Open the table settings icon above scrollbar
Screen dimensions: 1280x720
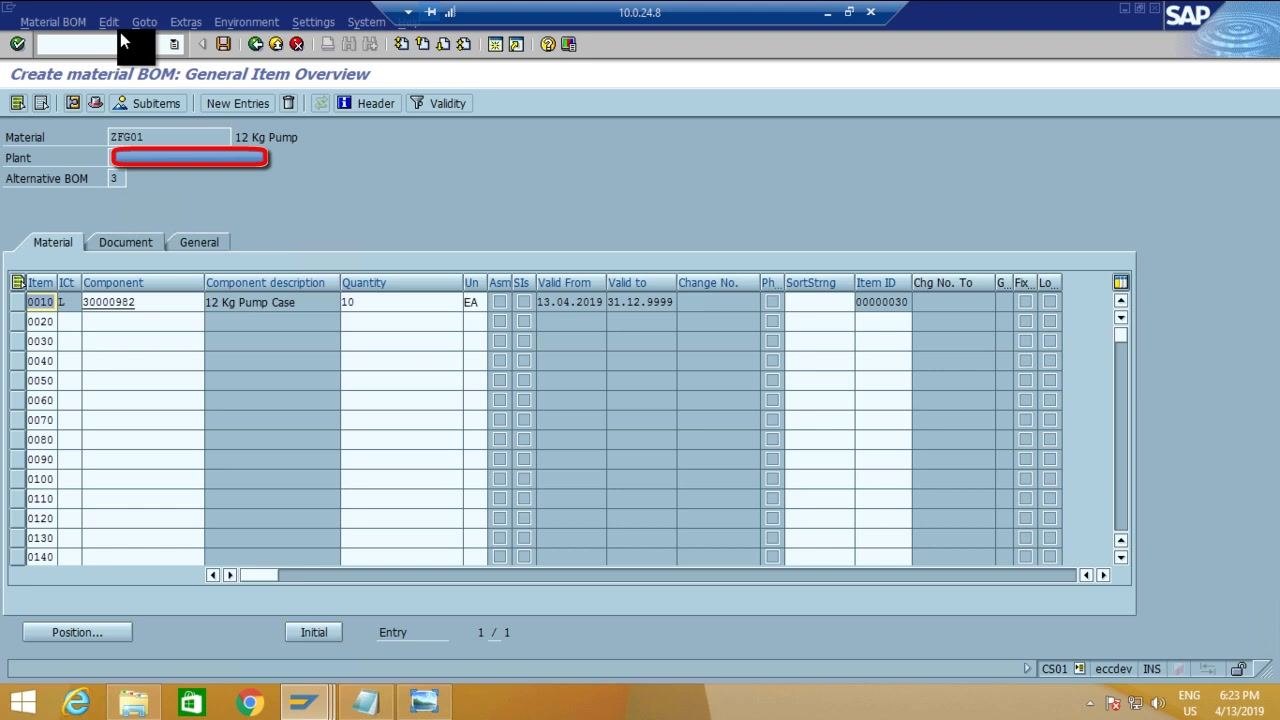point(1121,283)
